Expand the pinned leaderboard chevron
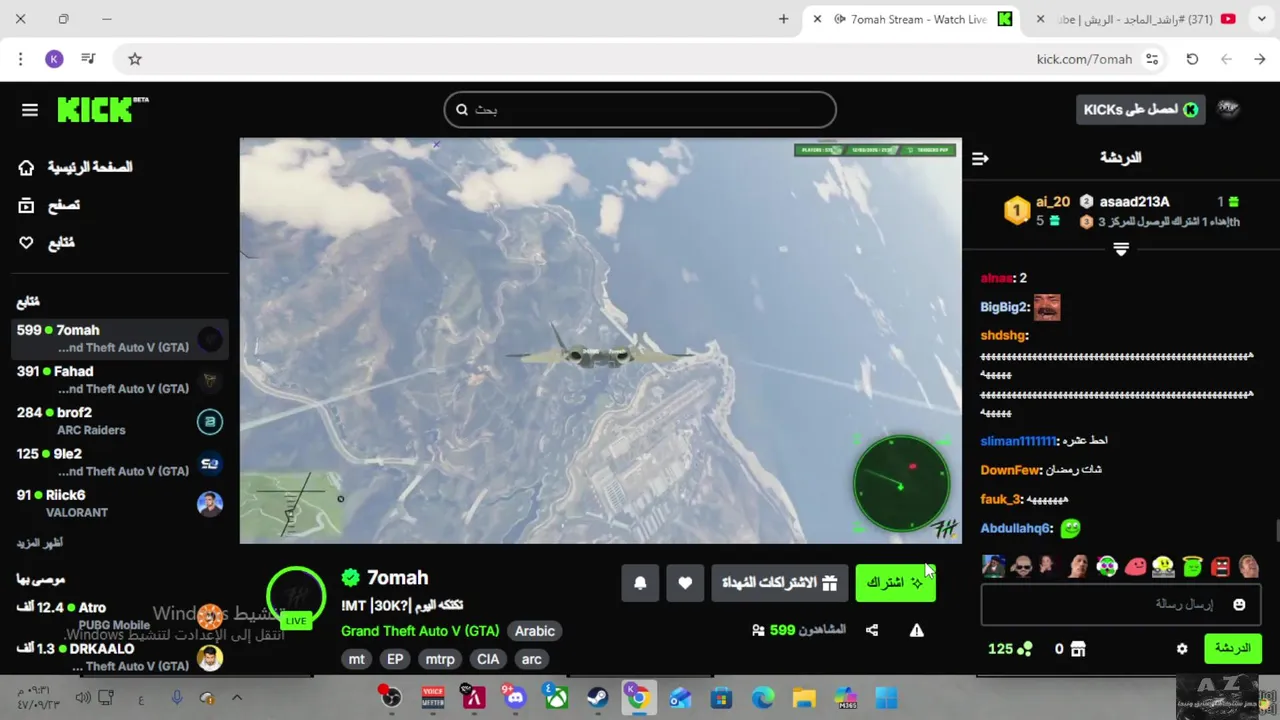Screen dimensions: 1280x720 tap(1121, 249)
